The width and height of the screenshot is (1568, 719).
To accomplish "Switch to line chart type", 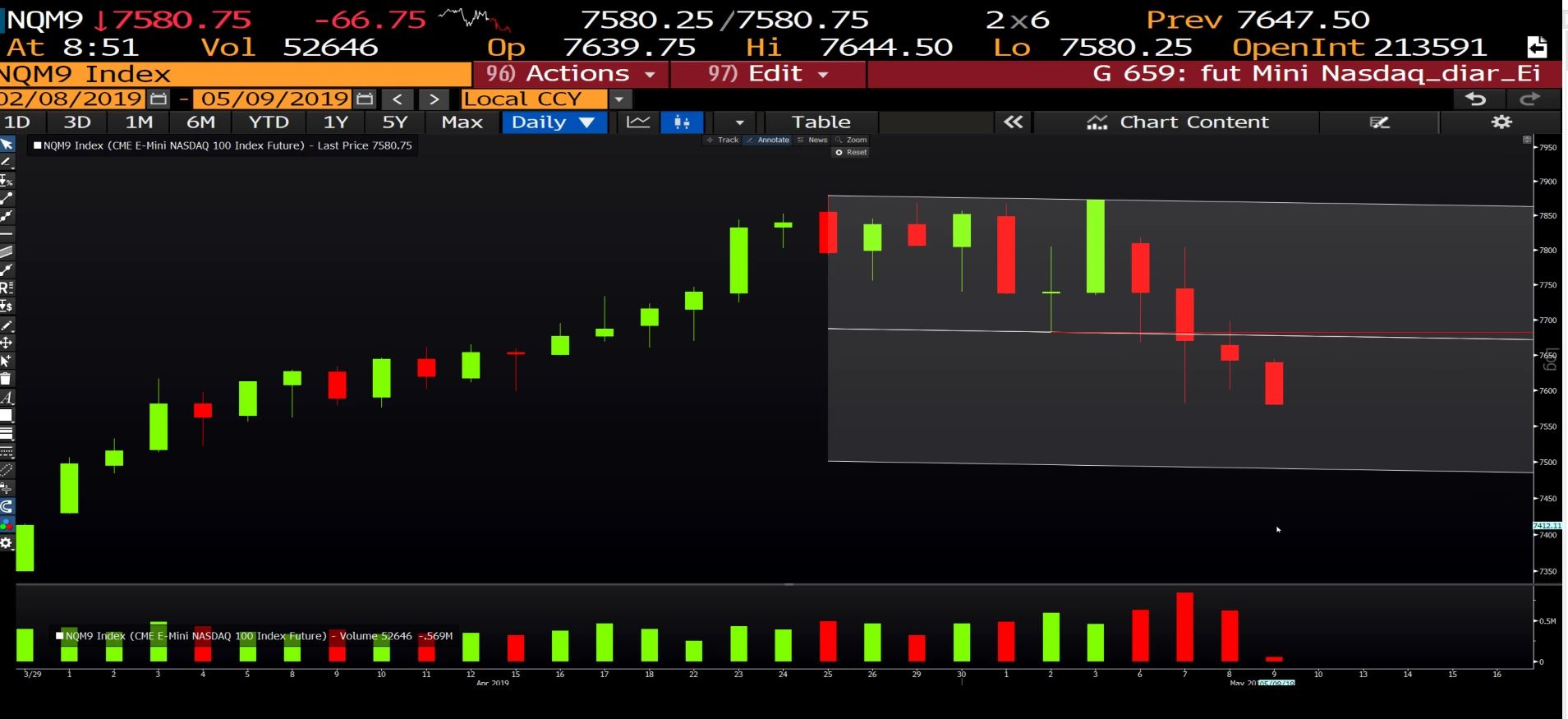I will click(638, 122).
